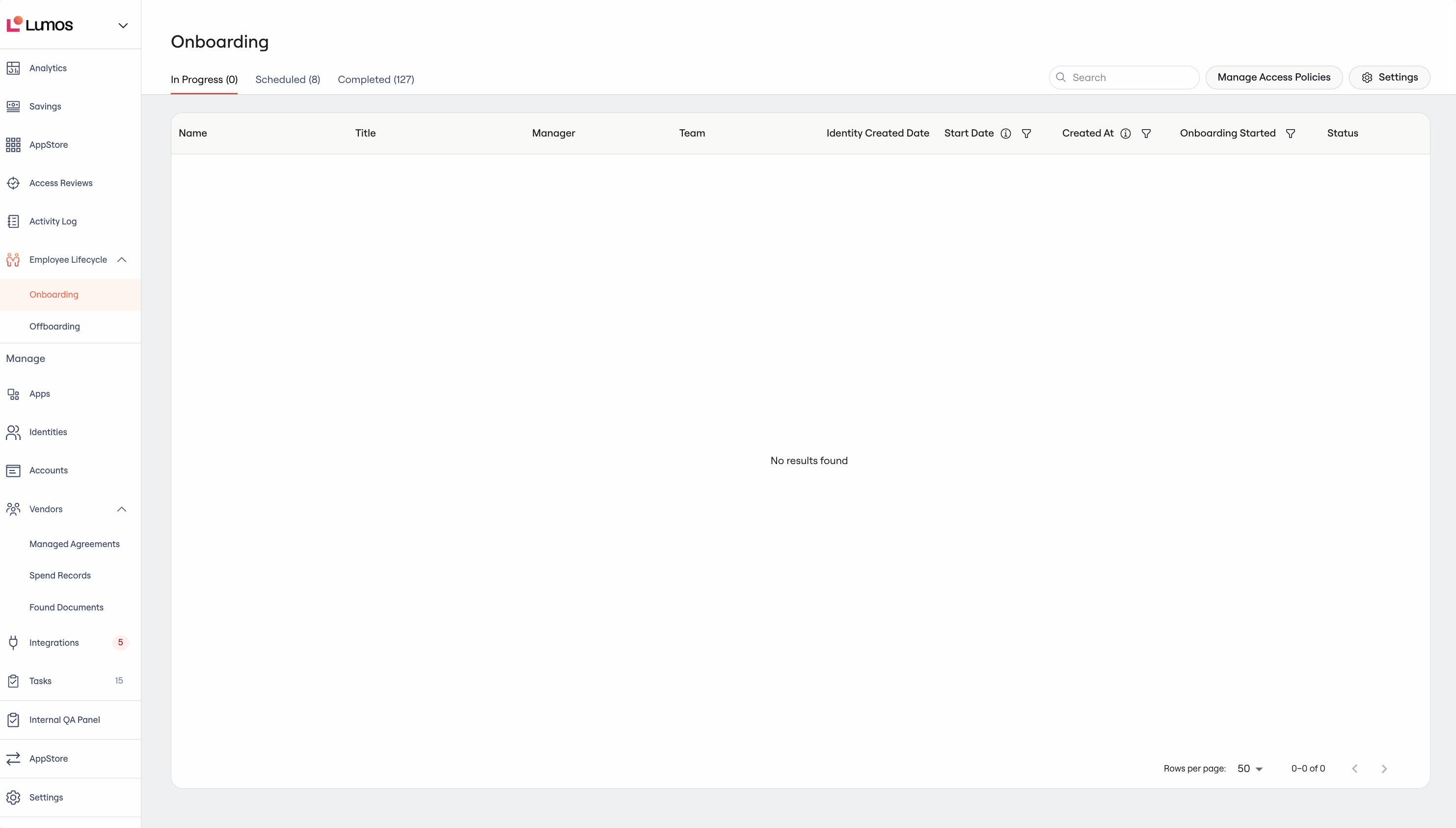Viewport: 1456px width, 828px height.
Task: Click the Internal QA Panel icon
Action: coord(13,720)
